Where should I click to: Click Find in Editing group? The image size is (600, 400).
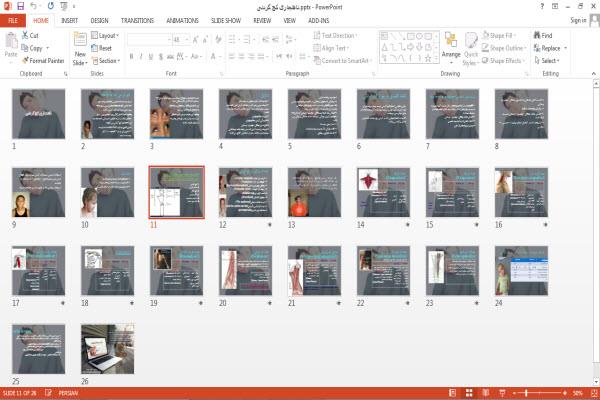pos(543,35)
